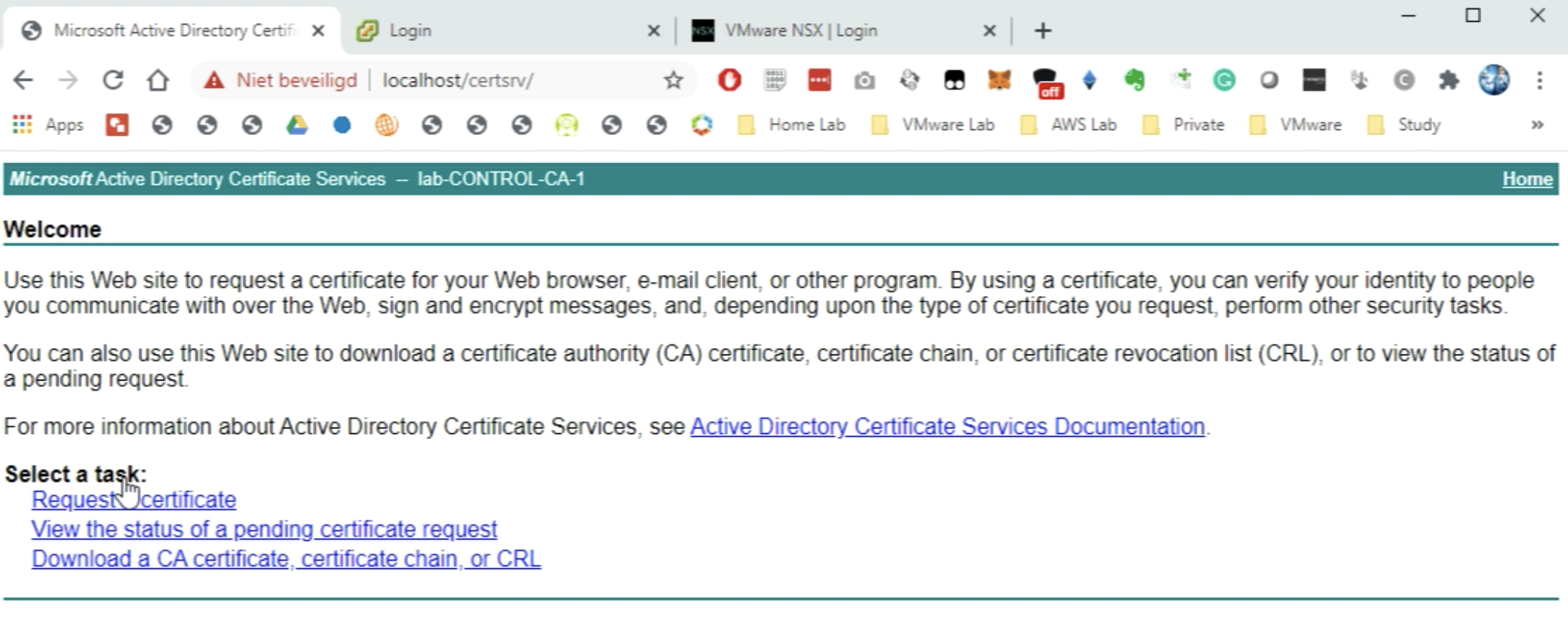Click the green Grammarly extension icon
The image size is (1568, 621).
point(1224,80)
